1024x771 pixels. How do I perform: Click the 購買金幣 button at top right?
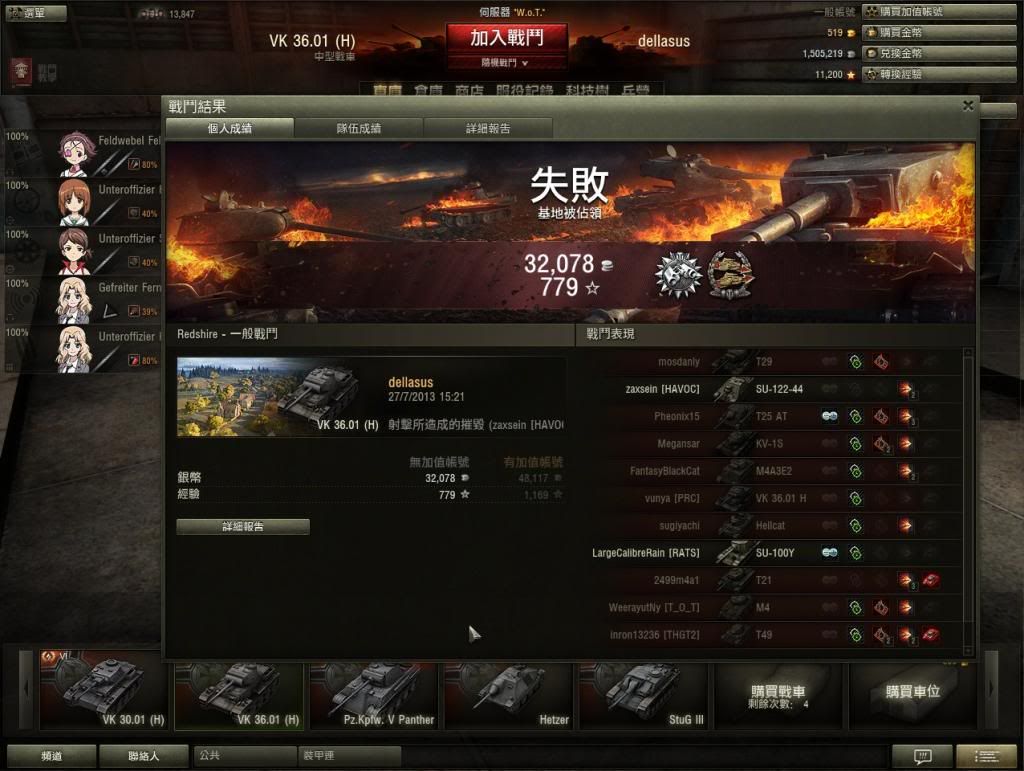pyautogui.click(x=939, y=32)
